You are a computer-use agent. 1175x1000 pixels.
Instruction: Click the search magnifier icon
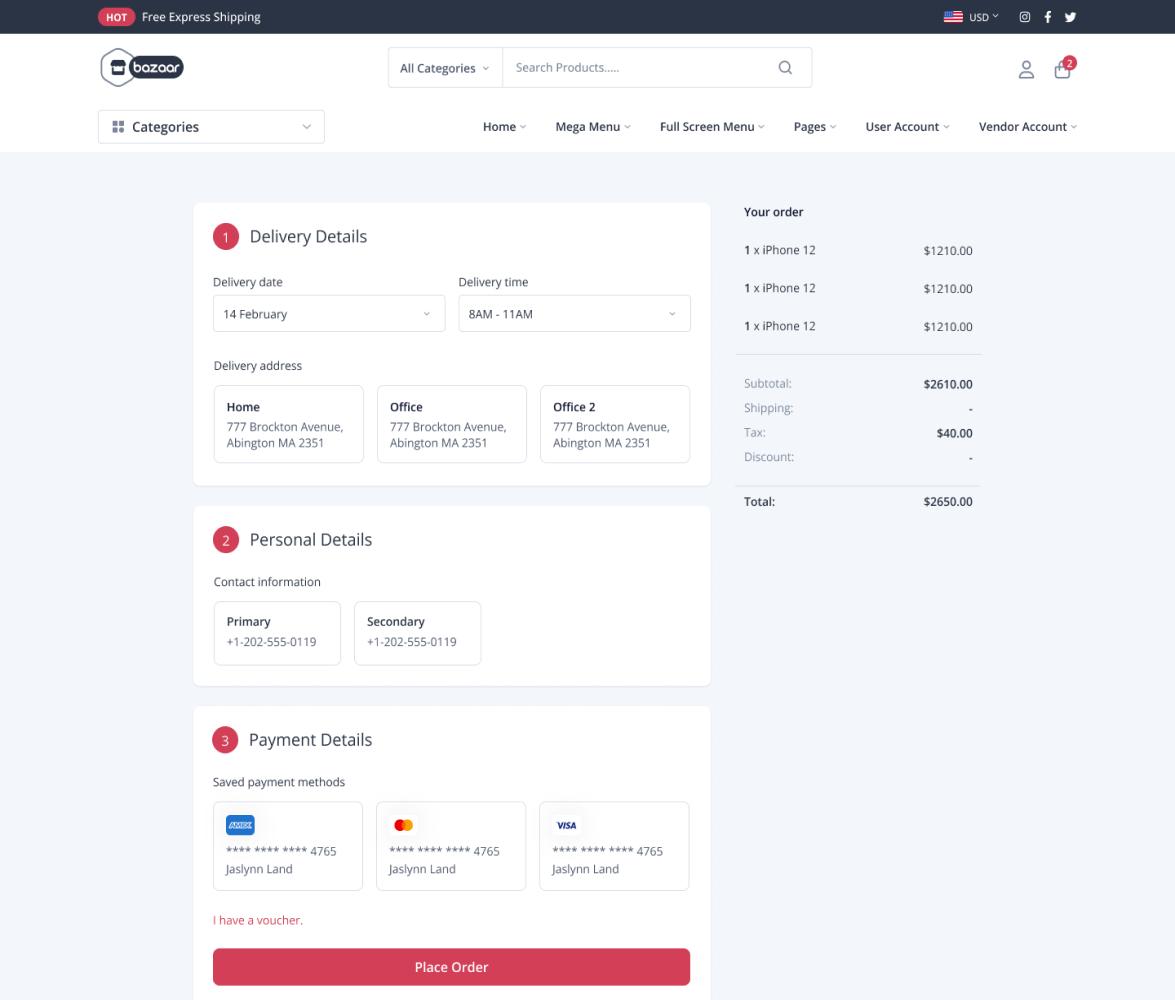(785, 68)
